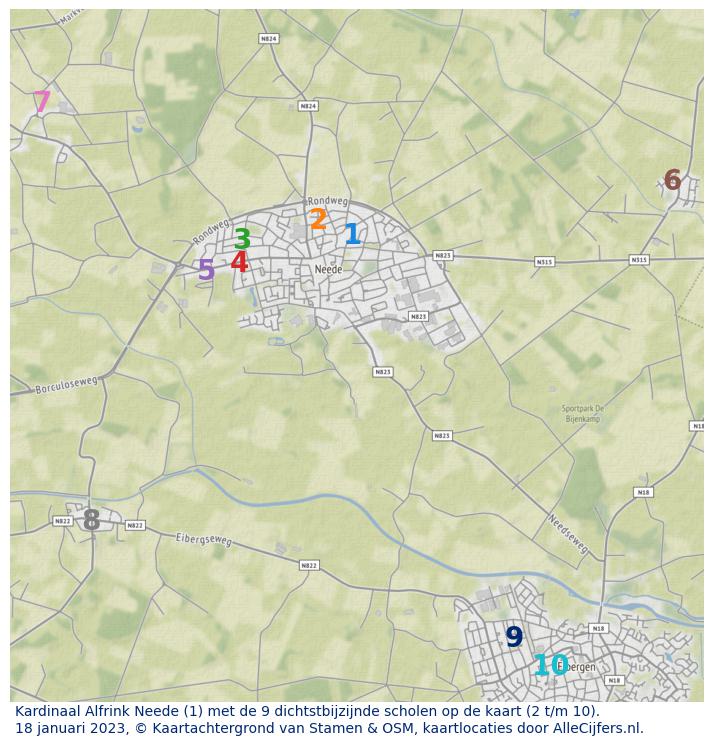Viewport: 713px width, 745px height.
Task: Select the cyan marker number 10
Action: click(550, 665)
